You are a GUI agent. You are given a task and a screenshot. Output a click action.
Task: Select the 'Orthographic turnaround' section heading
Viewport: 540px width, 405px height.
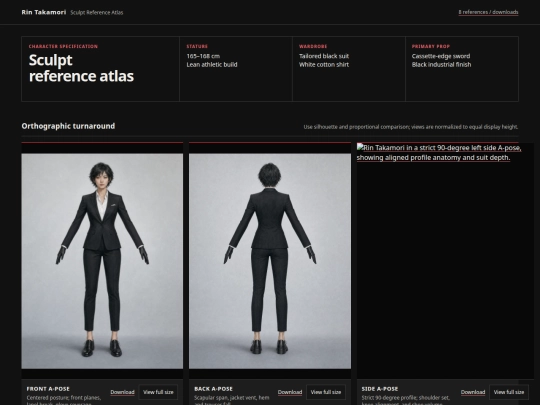click(68, 126)
